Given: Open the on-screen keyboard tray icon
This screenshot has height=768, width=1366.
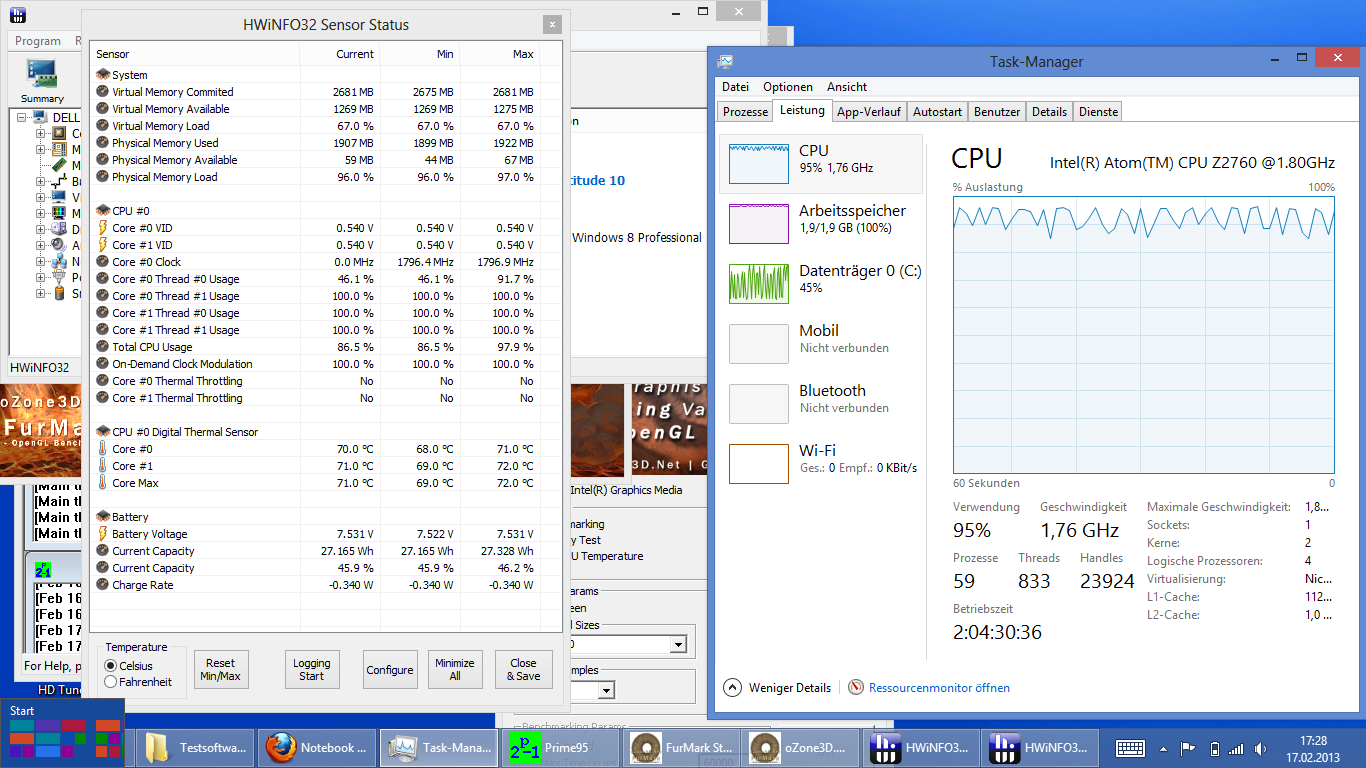Looking at the screenshot, I should pyautogui.click(x=1130, y=748).
